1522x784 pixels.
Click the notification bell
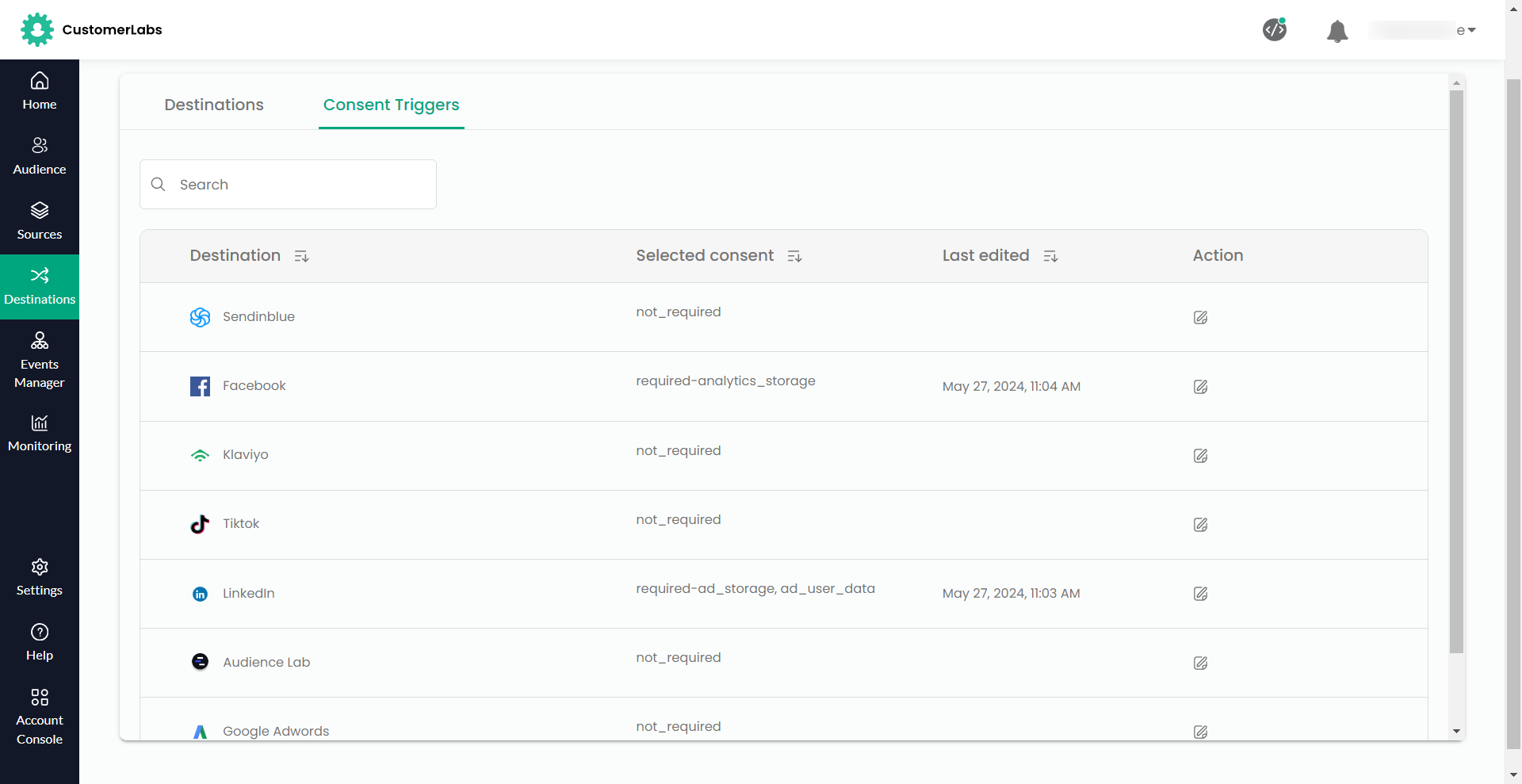(1337, 31)
